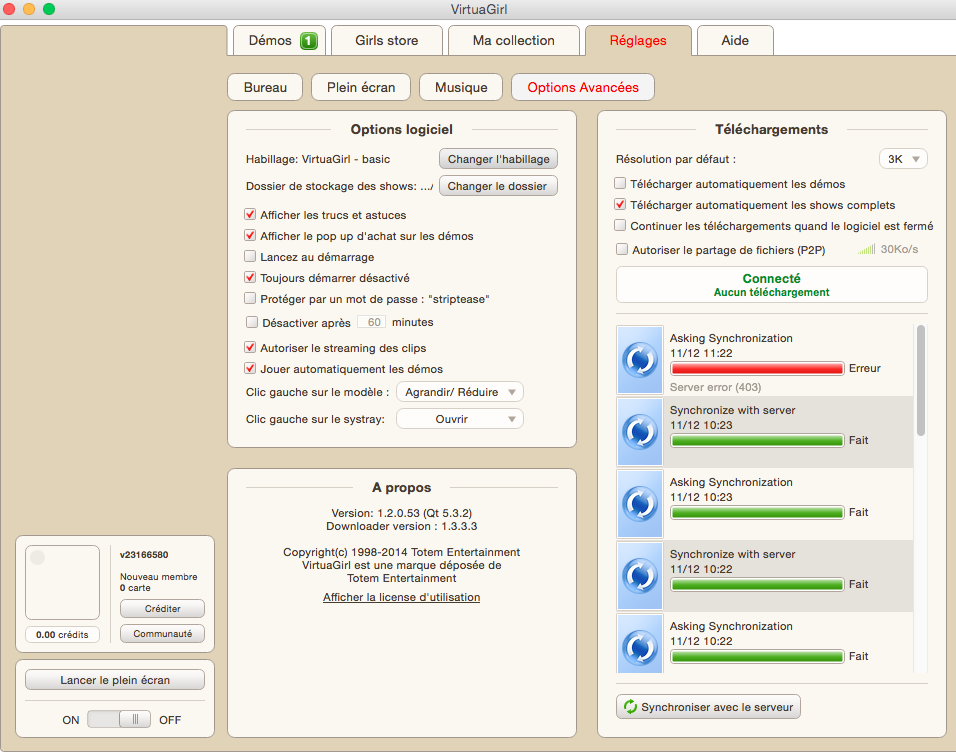Click the red Erreur progress bar
This screenshot has width=956, height=753.
(757, 368)
